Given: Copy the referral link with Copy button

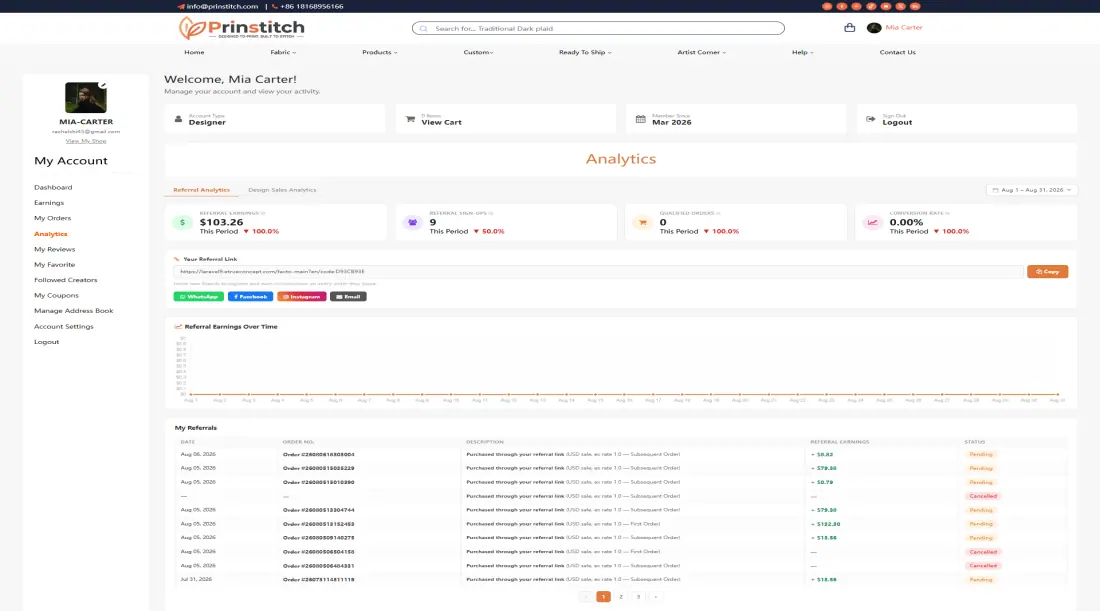Looking at the screenshot, I should [x=1047, y=271].
